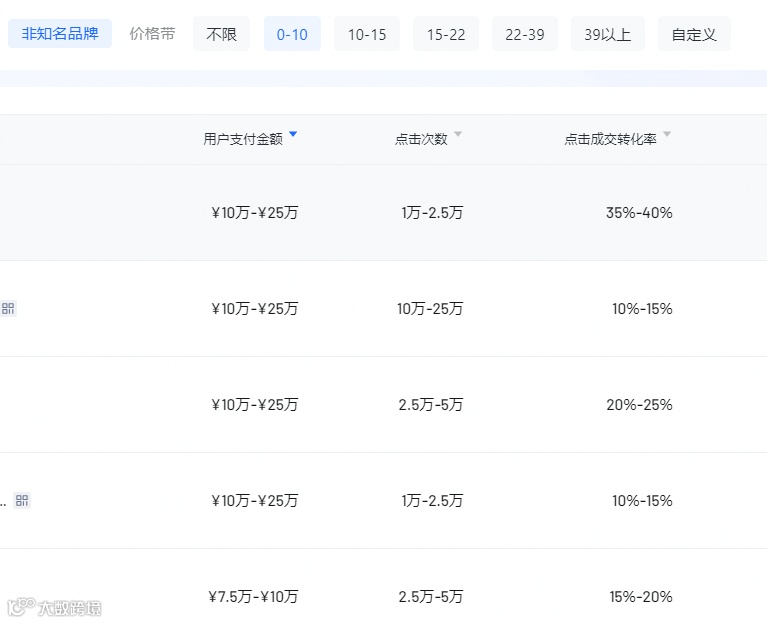Click the 15%-20% conversion rate cell

coord(641,597)
